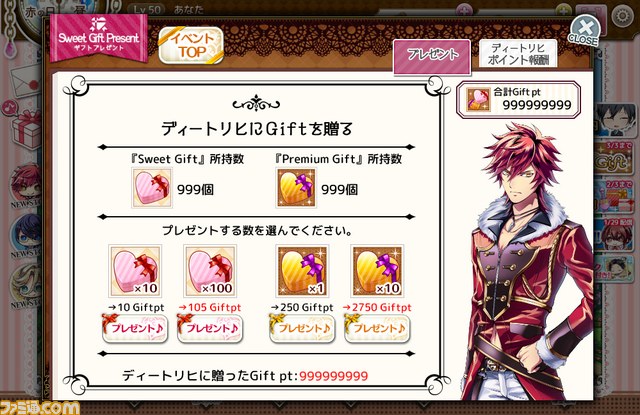The height and width of the screenshot is (415, 640).
Task: Open the settings gear icon
Action: click(x=622, y=16)
